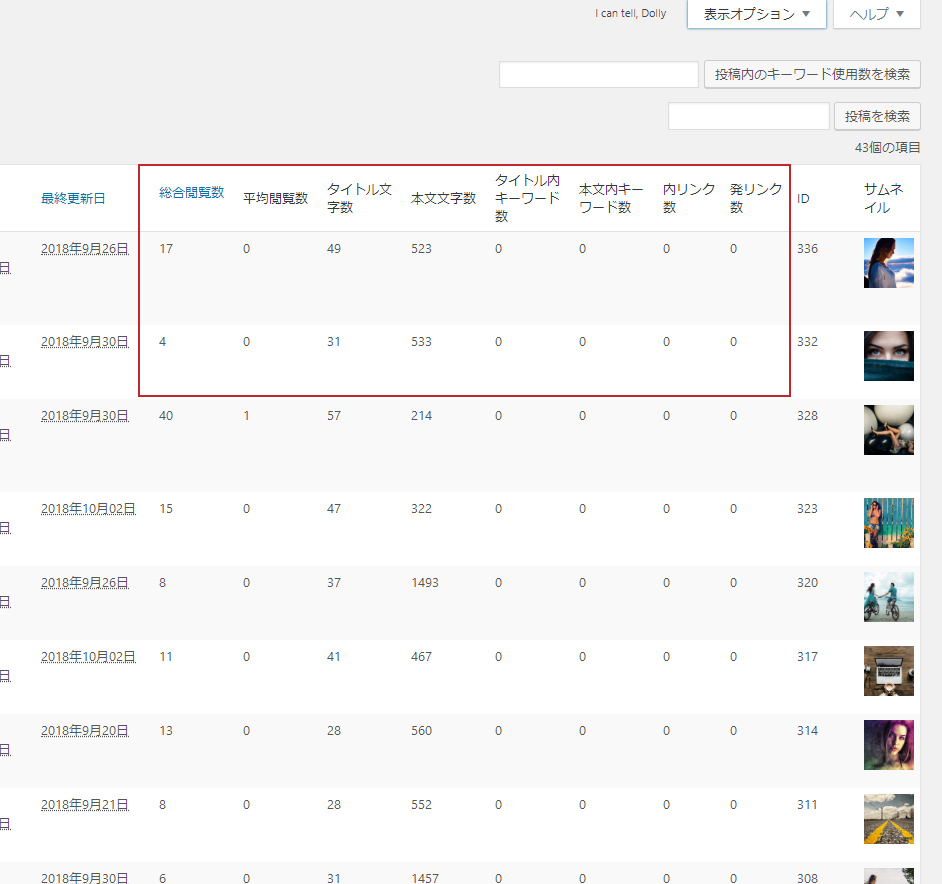
Task: Click the サムネイル column header
Action: point(884,198)
